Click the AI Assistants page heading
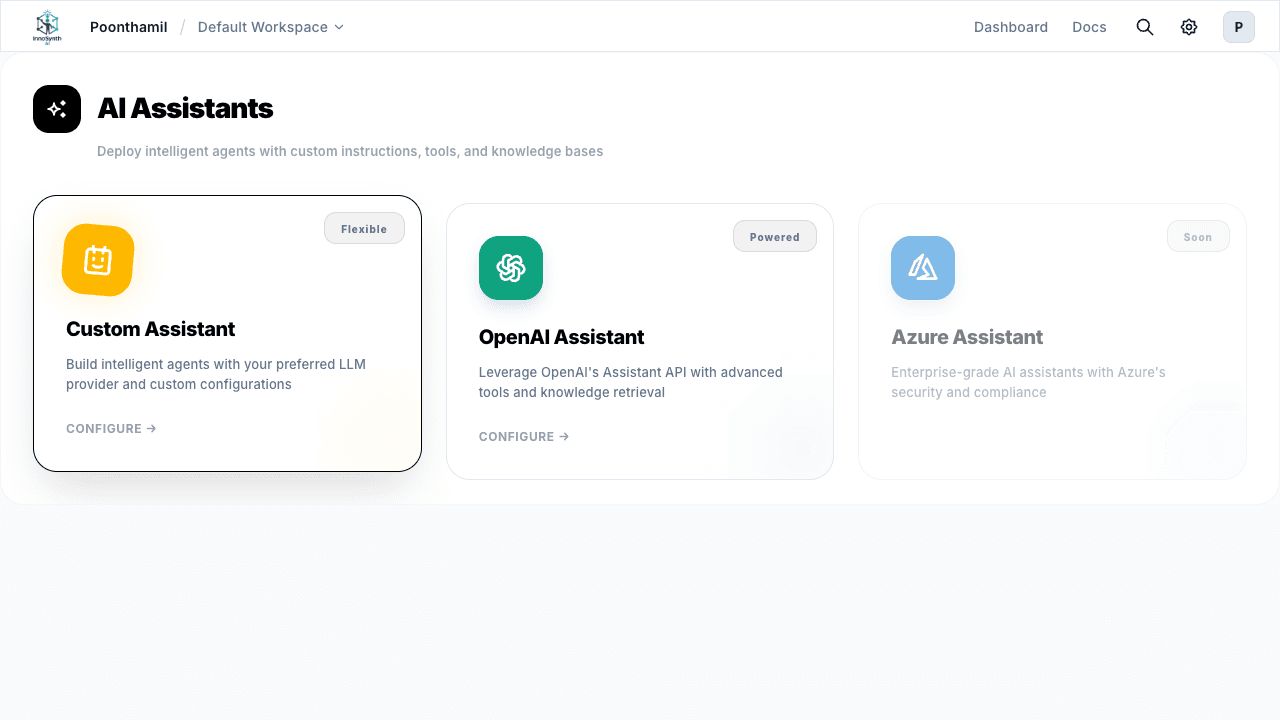1280x720 pixels. (185, 108)
